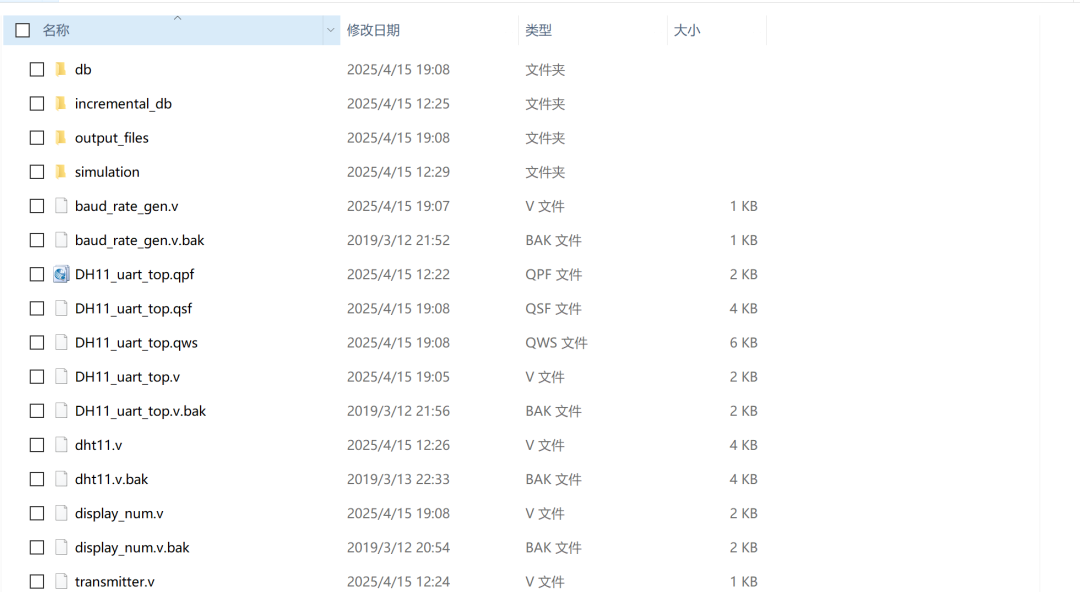The image size is (1080, 592).
Task: Click the db folder icon
Action: pyautogui.click(x=61, y=69)
